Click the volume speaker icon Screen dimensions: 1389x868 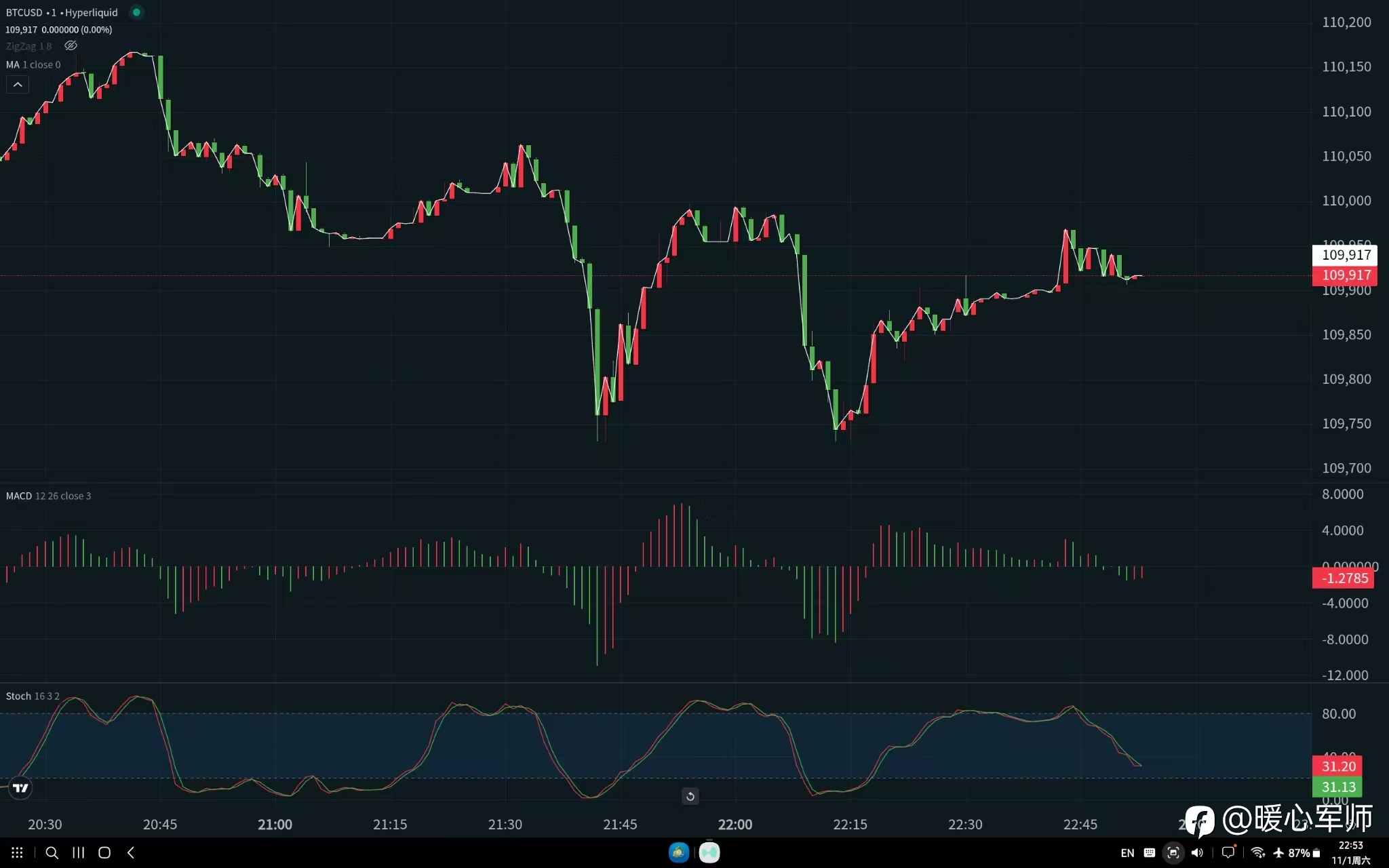click(x=1197, y=852)
